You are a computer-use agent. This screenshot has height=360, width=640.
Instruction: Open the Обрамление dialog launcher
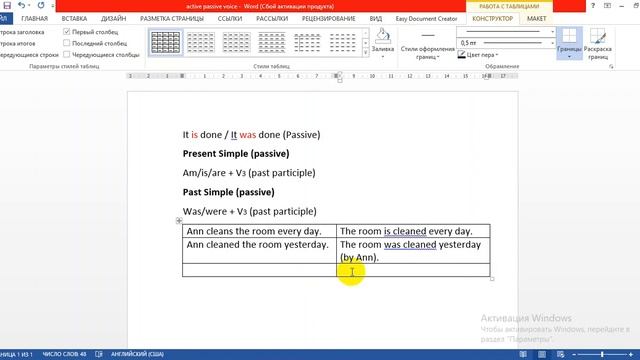click(x=611, y=66)
